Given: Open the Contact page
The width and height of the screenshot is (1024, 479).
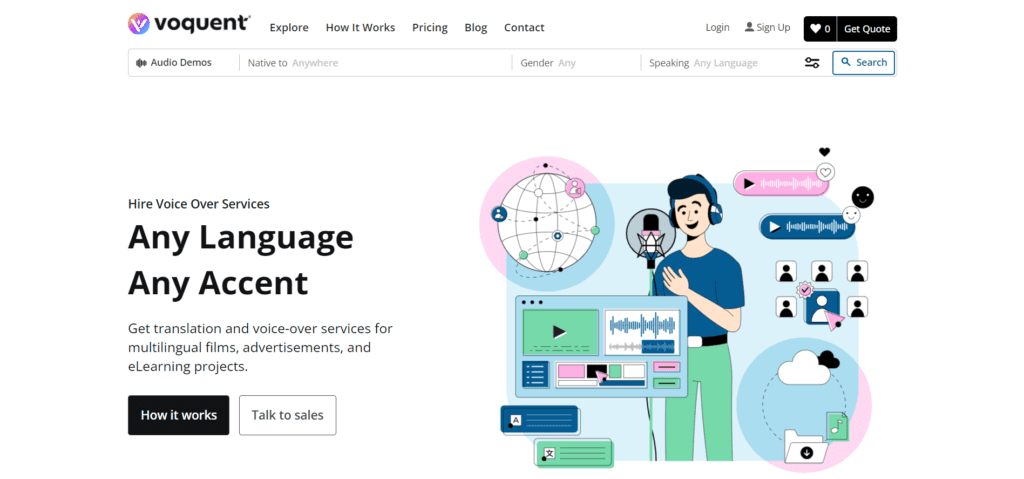Looking at the screenshot, I should tap(524, 27).
